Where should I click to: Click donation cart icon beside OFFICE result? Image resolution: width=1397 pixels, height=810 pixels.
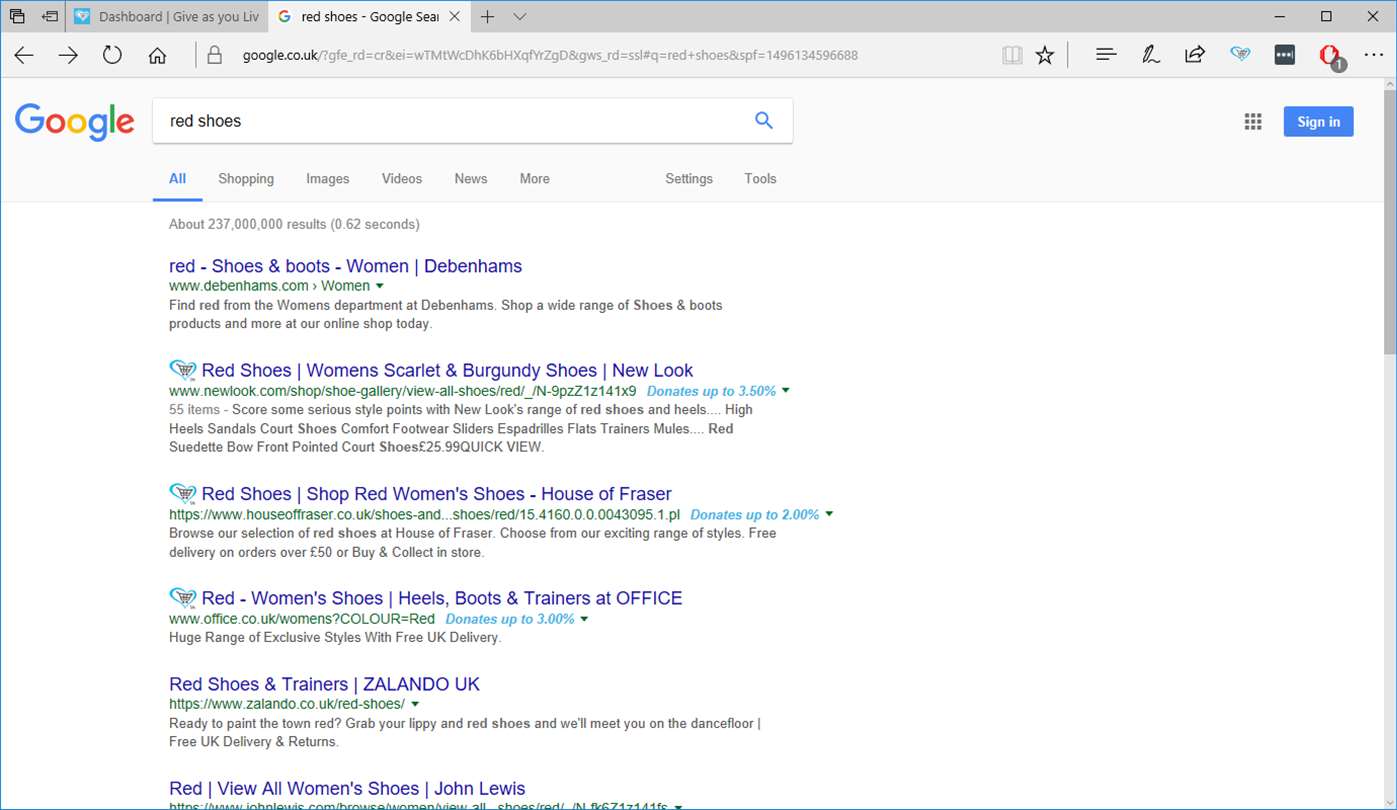pyautogui.click(x=183, y=598)
